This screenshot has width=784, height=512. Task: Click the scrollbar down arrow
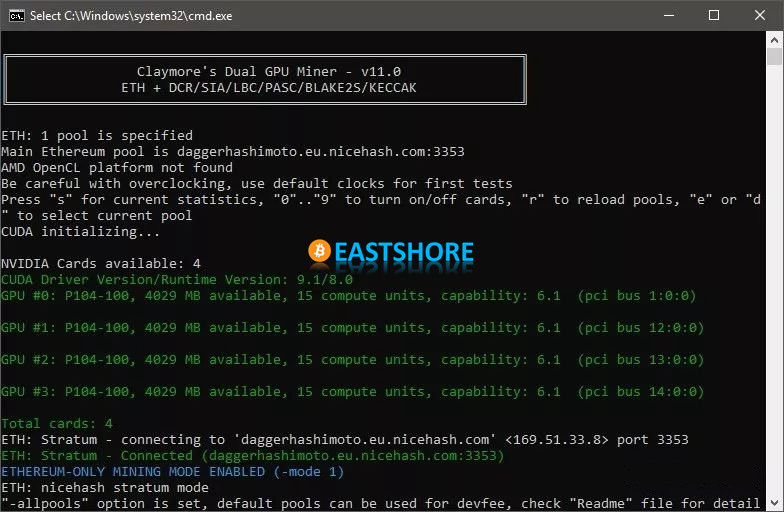774,502
